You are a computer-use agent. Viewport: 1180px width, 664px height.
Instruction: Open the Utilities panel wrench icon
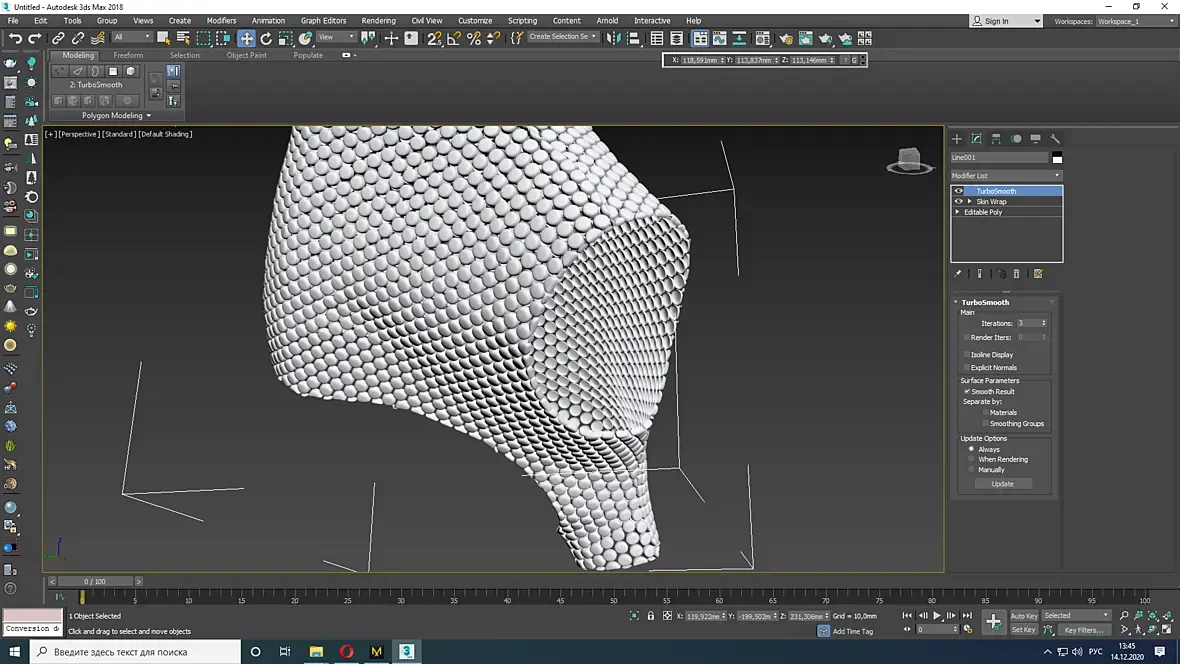point(1054,139)
